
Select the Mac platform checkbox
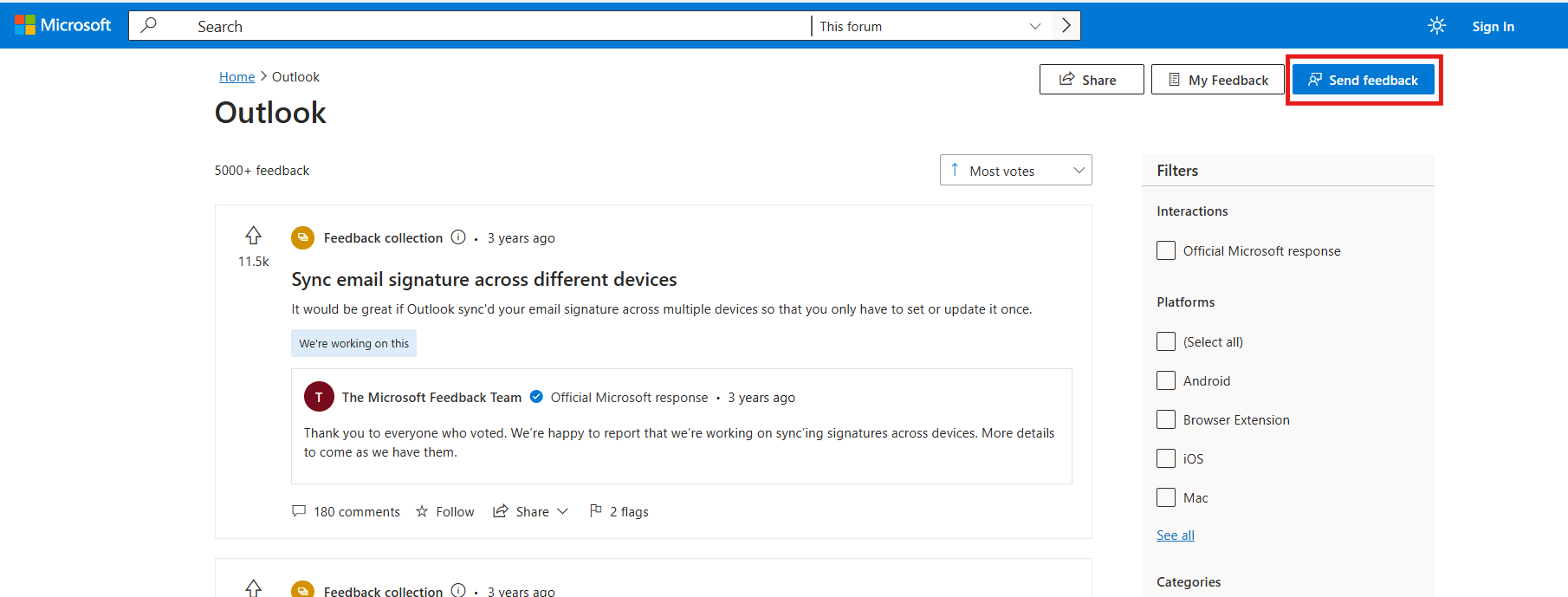click(x=1166, y=497)
